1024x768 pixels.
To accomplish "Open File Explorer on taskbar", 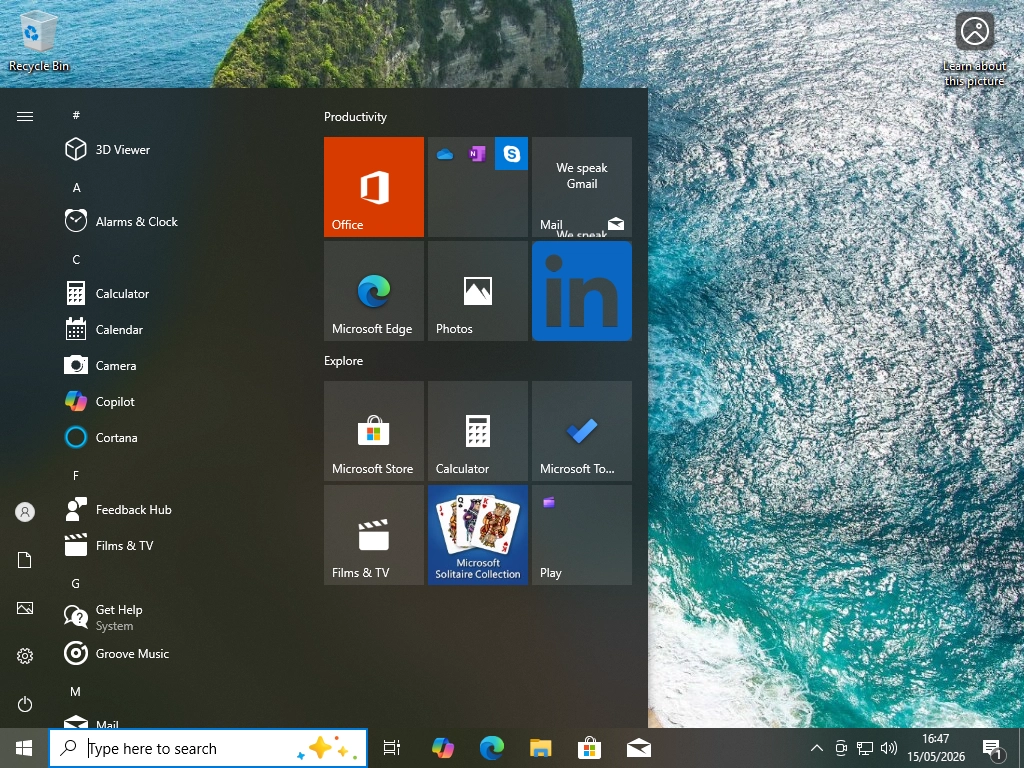I will [541, 748].
